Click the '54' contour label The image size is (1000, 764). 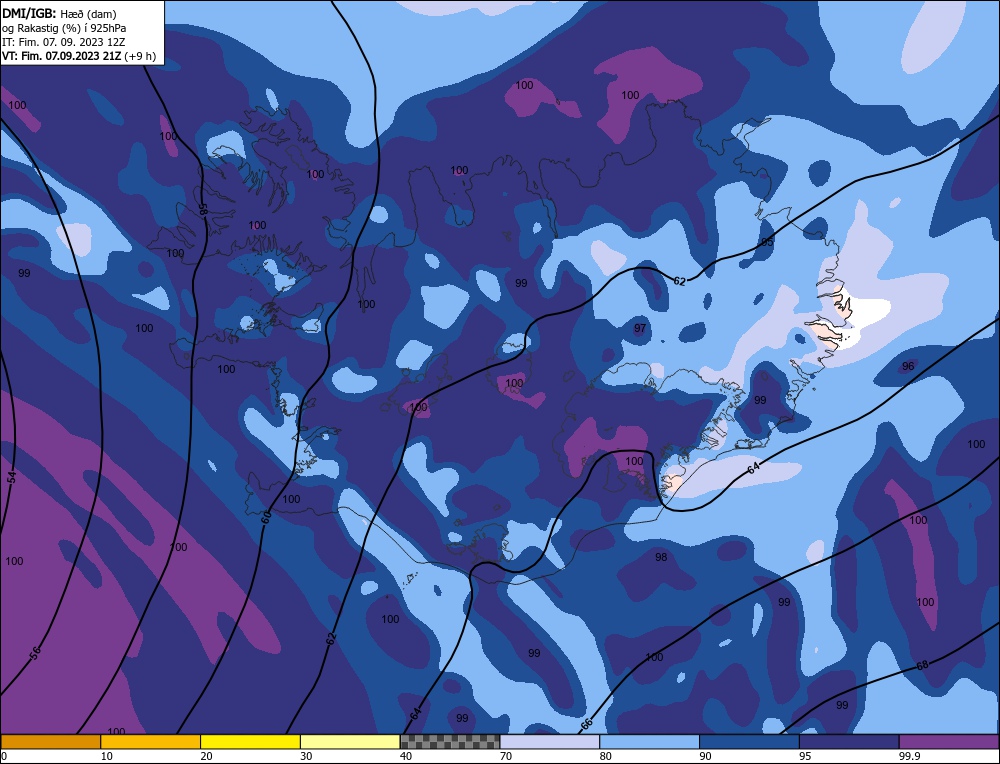[11, 477]
